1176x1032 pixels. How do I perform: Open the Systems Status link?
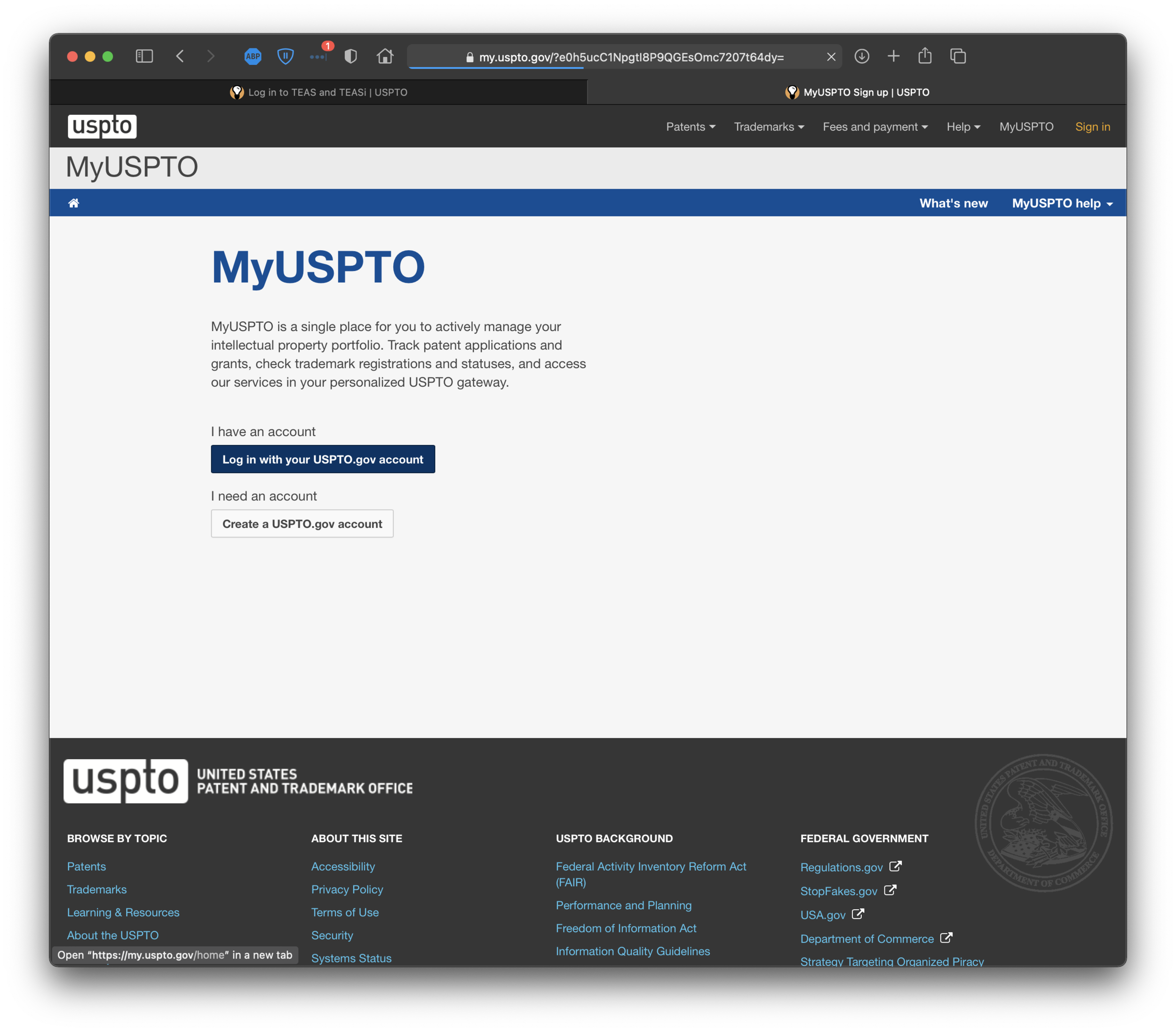click(x=351, y=958)
